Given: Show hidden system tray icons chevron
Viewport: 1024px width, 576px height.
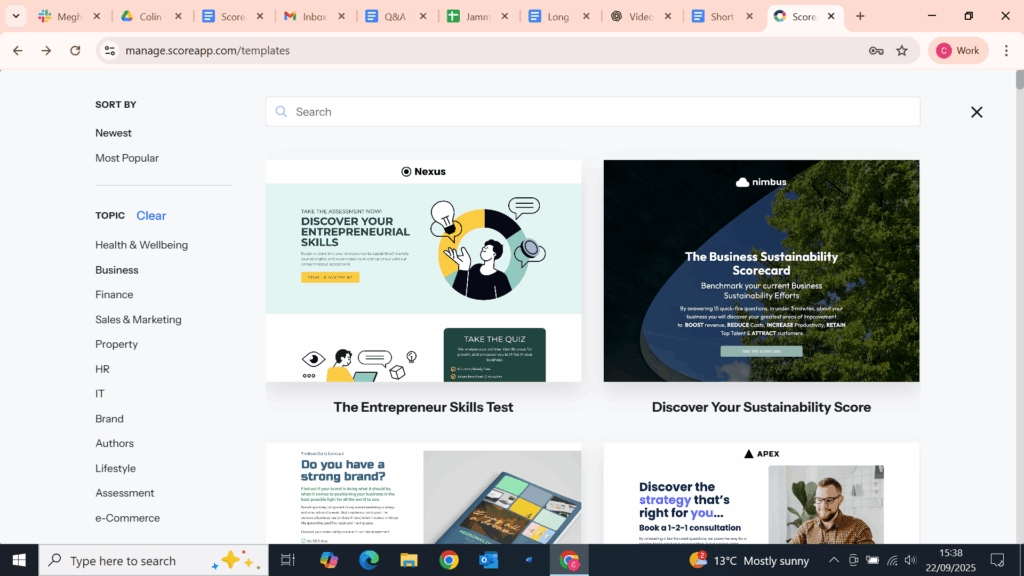Looking at the screenshot, I should pos(833,560).
